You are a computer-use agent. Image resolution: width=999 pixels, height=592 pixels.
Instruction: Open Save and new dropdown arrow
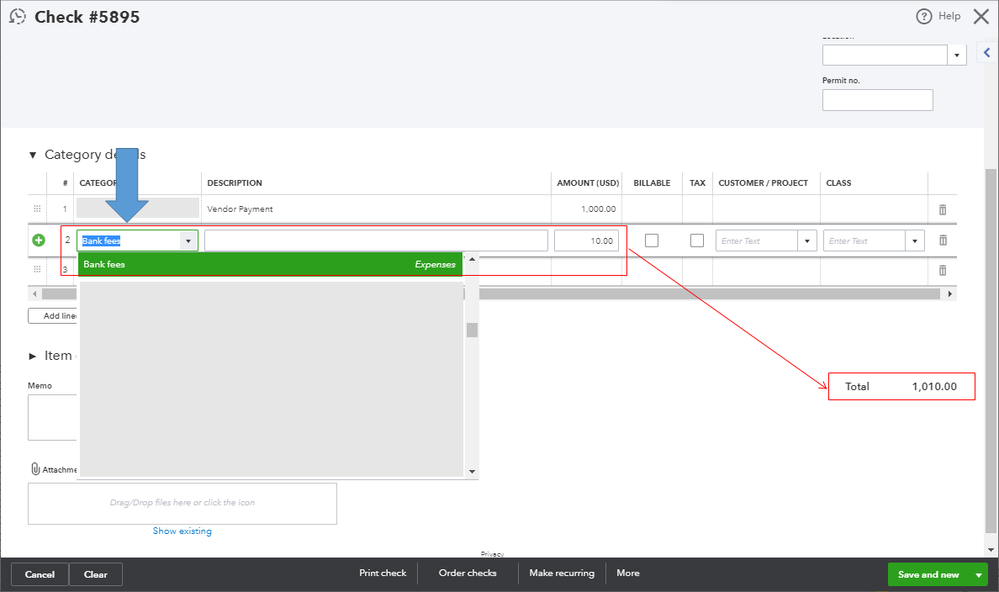click(979, 575)
